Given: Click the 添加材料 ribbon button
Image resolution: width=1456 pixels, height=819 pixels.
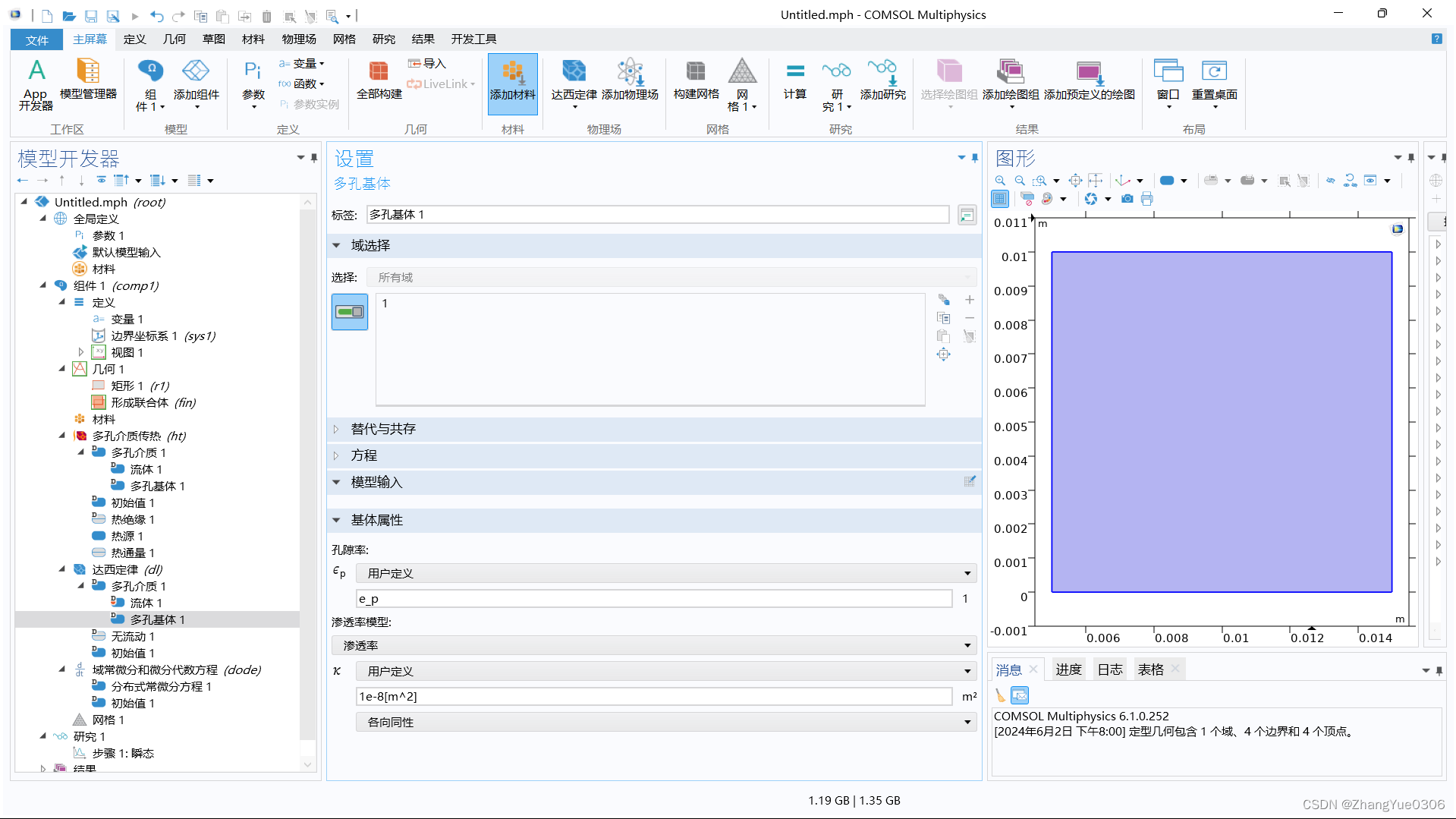Looking at the screenshot, I should (x=512, y=83).
